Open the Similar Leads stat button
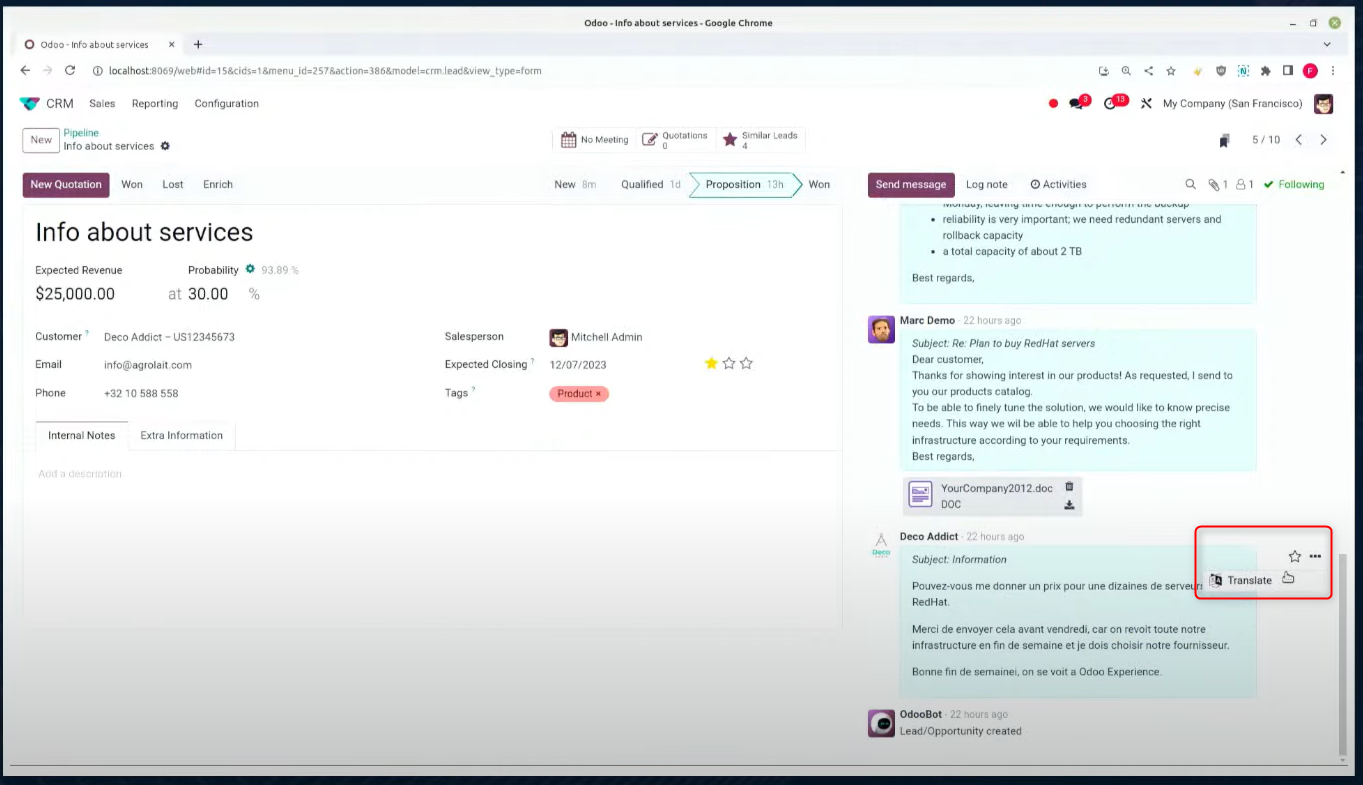 pyautogui.click(x=760, y=140)
